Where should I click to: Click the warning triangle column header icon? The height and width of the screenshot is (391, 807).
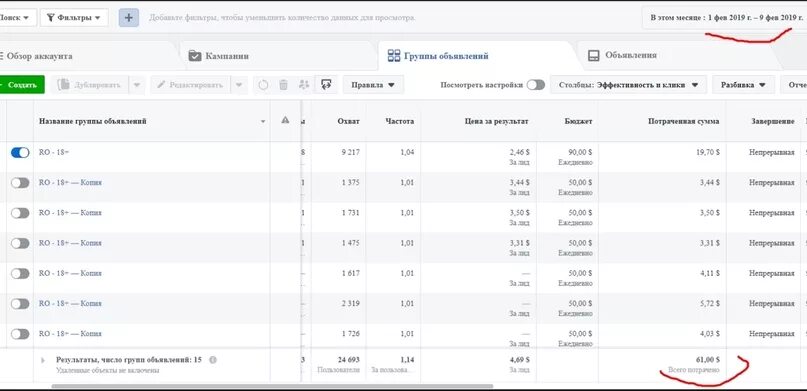click(x=285, y=120)
